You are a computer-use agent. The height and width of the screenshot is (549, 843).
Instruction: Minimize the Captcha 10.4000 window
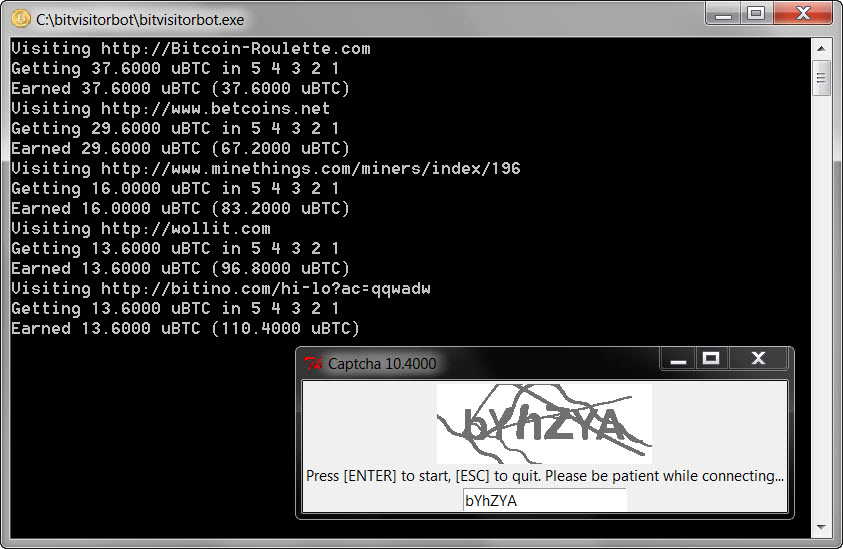pos(678,359)
